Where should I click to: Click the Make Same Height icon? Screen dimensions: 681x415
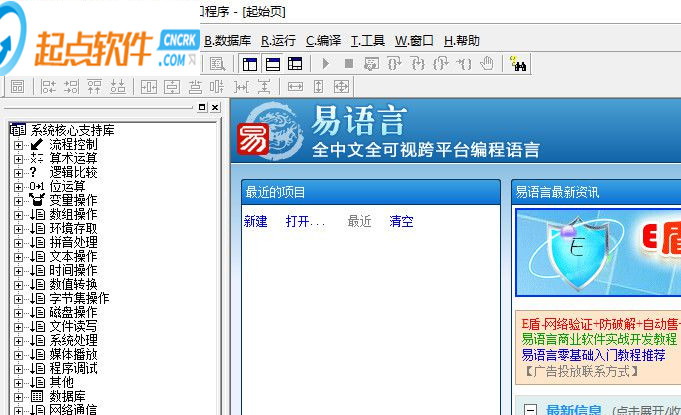[x=318, y=87]
